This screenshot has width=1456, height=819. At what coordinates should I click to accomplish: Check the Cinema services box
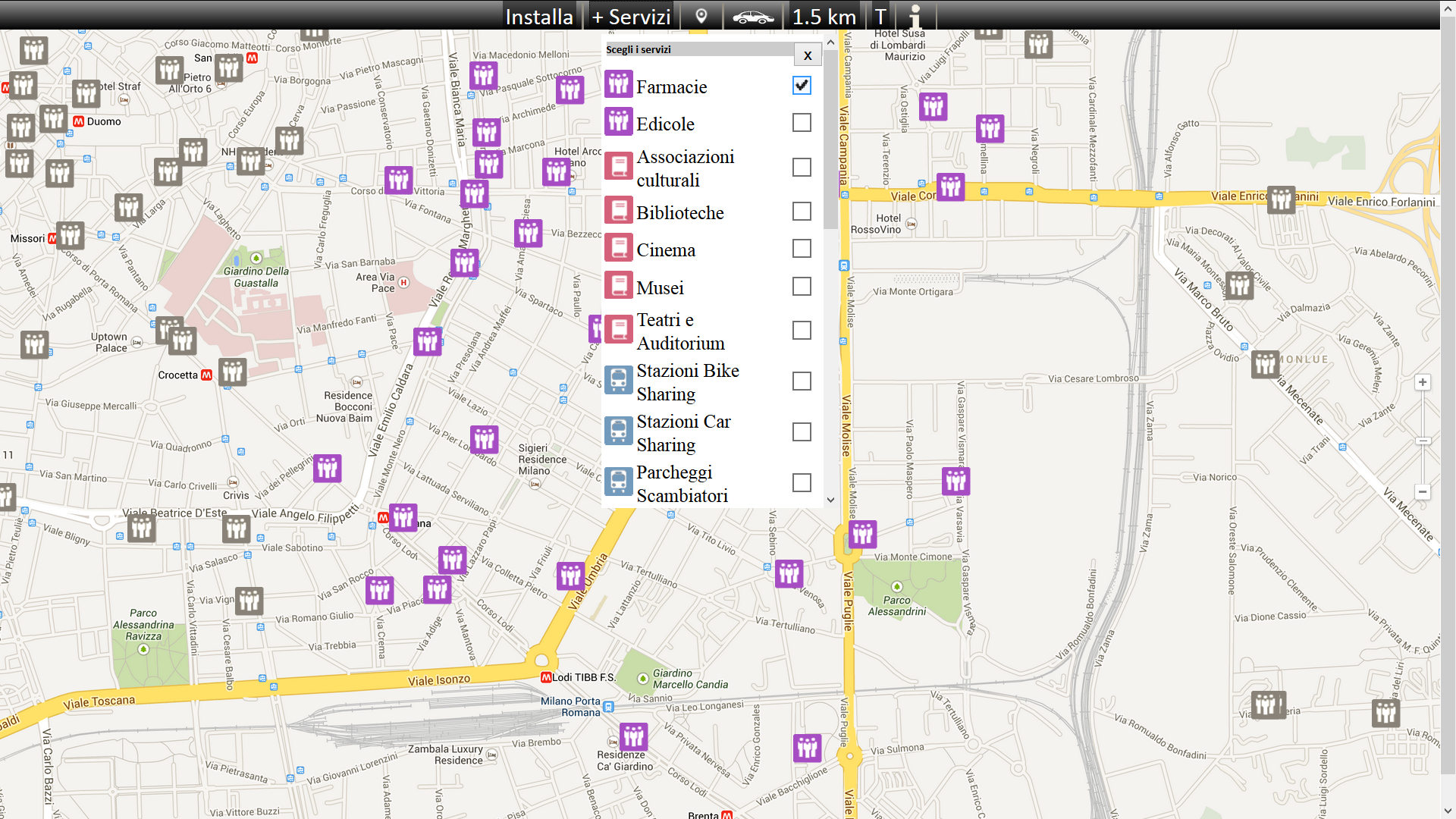802,249
